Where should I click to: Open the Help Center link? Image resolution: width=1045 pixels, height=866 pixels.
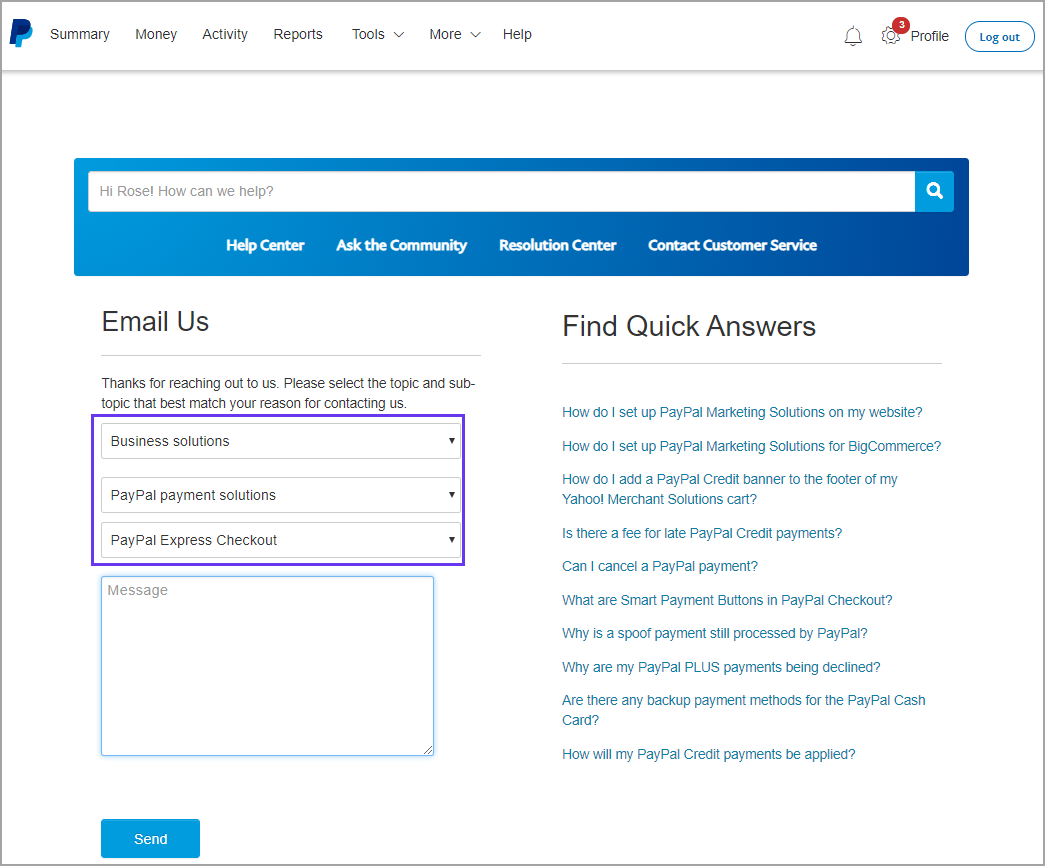click(x=265, y=245)
